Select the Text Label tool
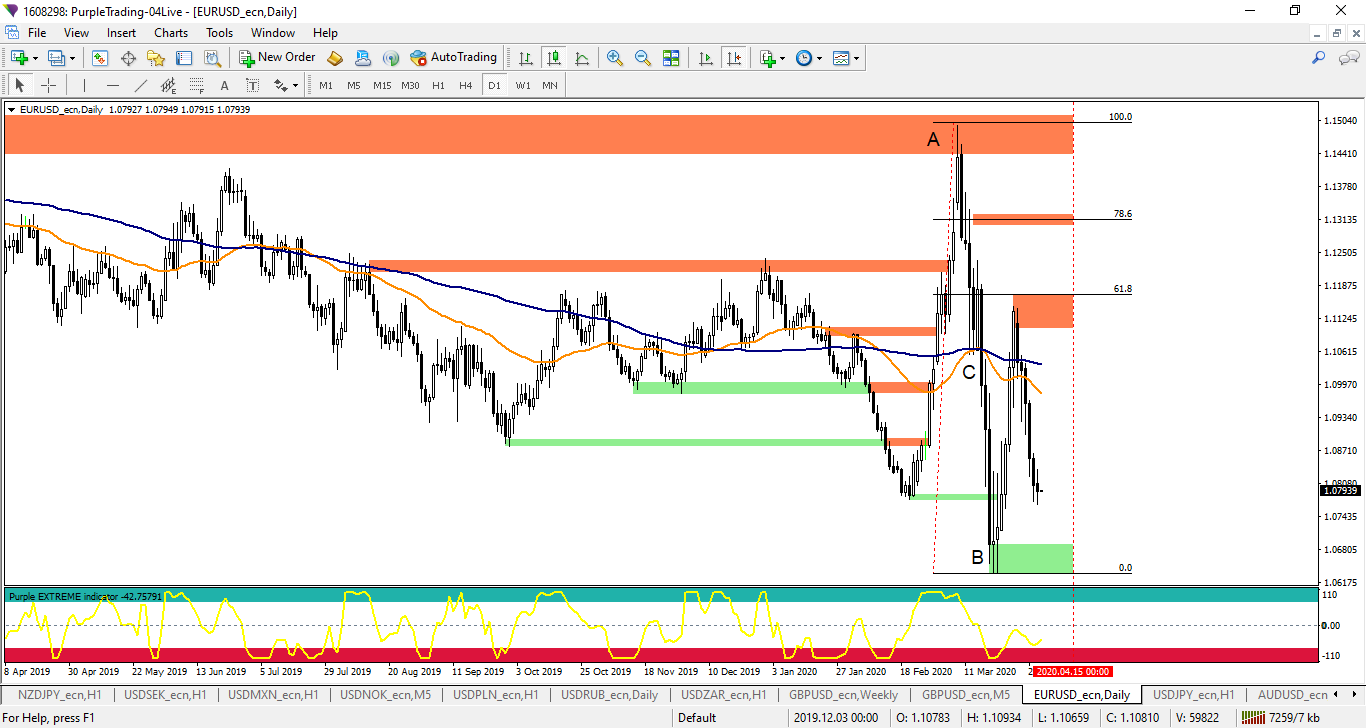 252,85
